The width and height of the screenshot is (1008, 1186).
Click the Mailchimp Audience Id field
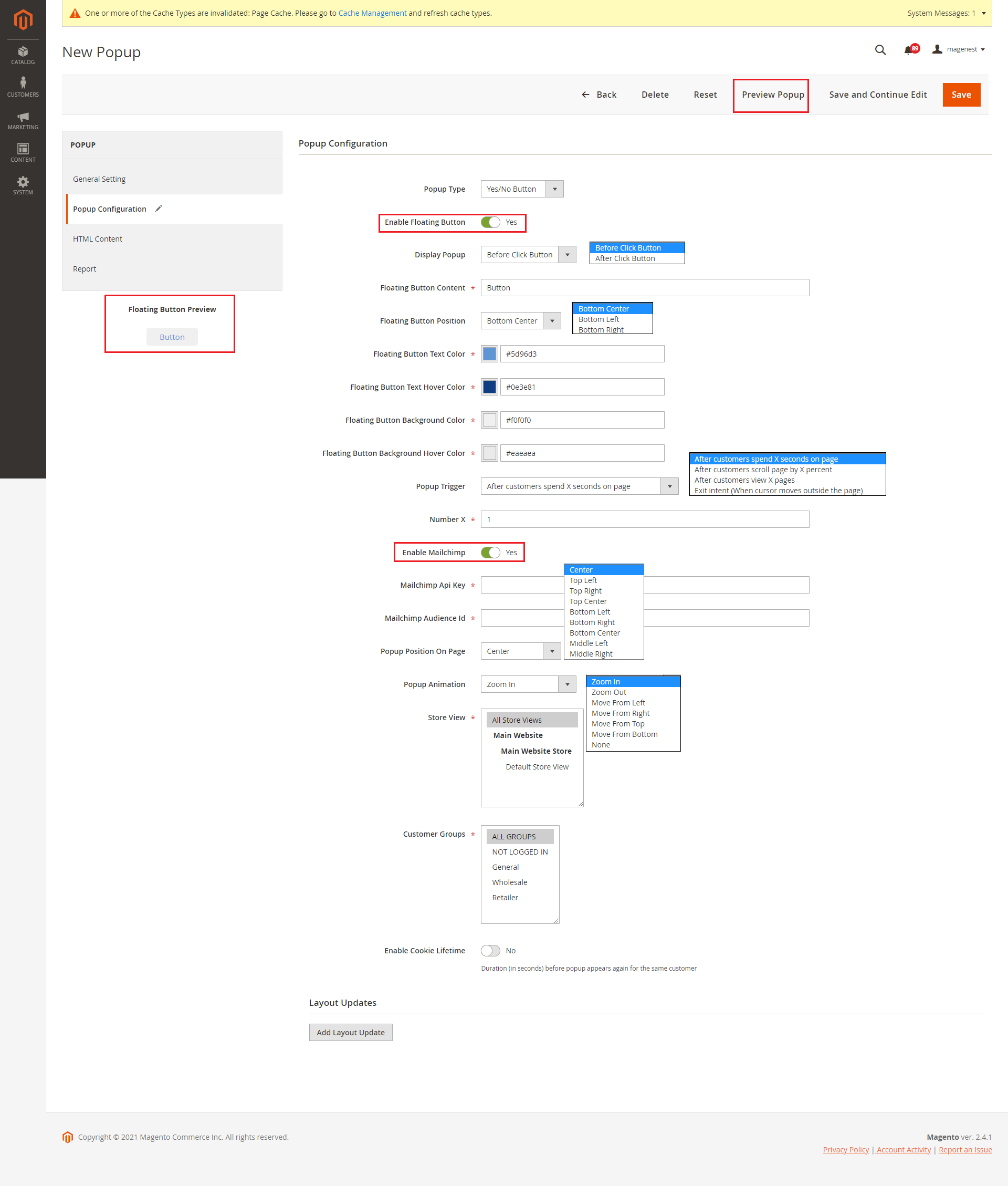tap(521, 618)
